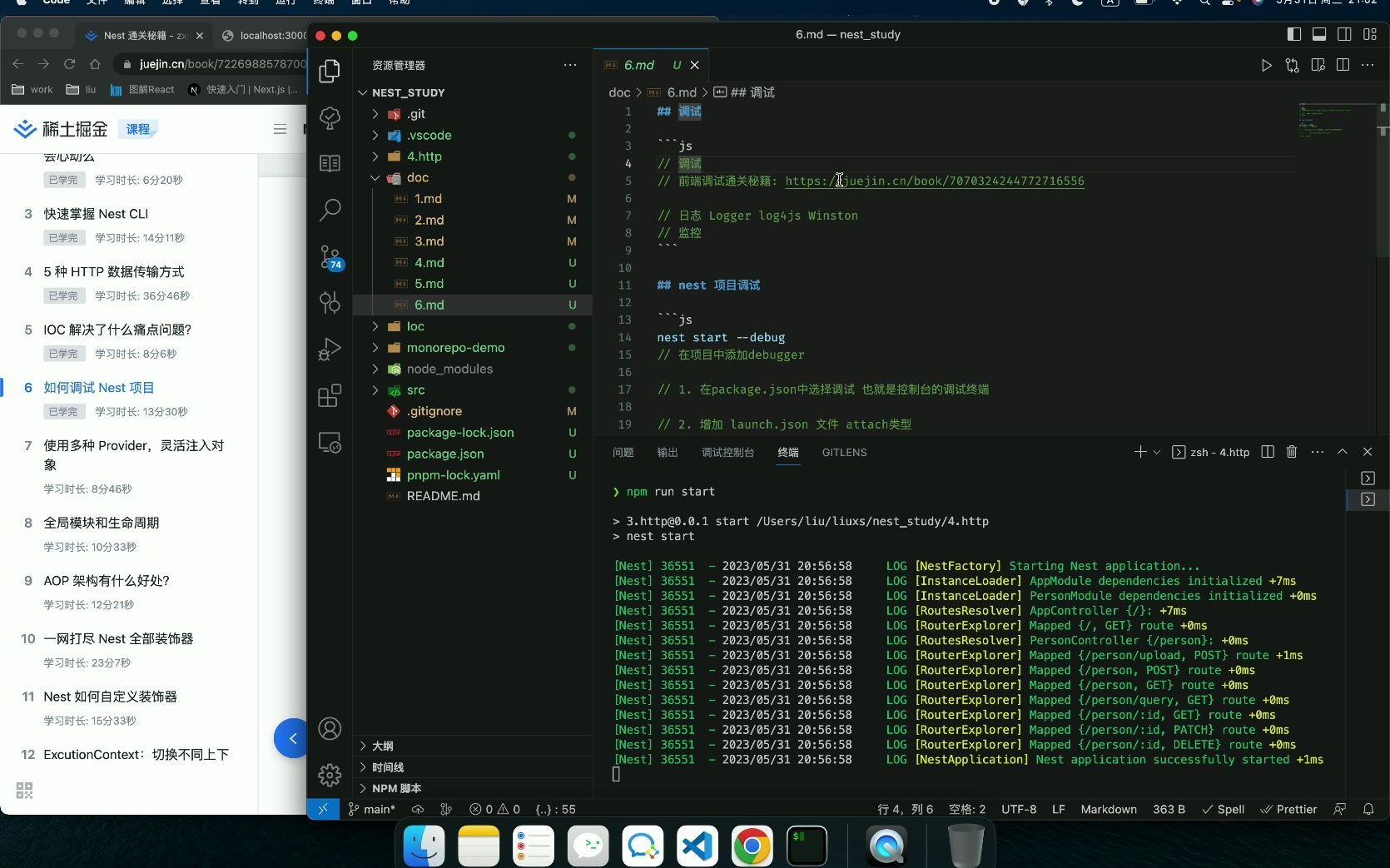Click the Open Preview to the Side icon
1390x868 pixels.
tap(1318, 65)
